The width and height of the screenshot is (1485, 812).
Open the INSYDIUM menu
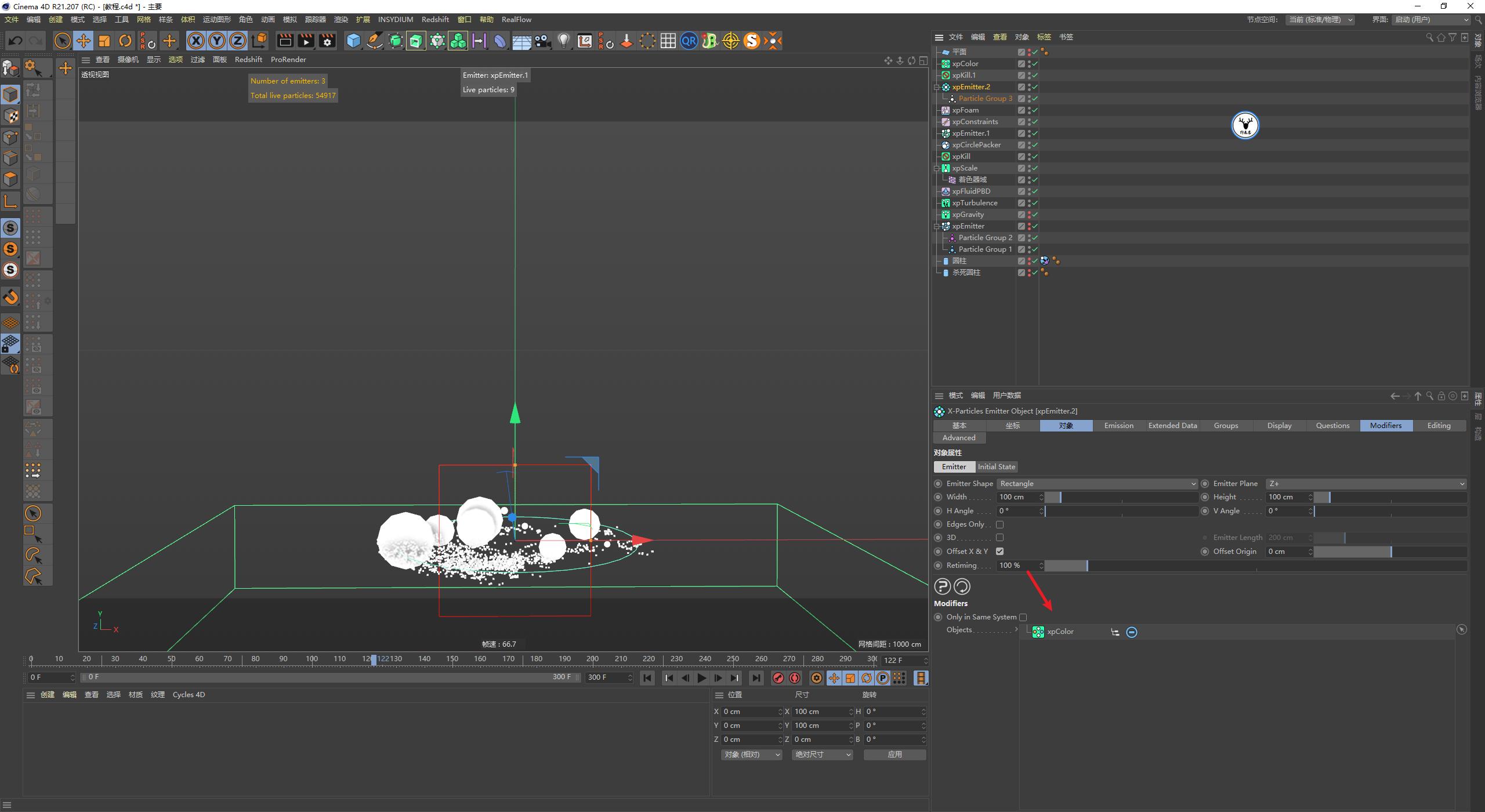(x=396, y=19)
